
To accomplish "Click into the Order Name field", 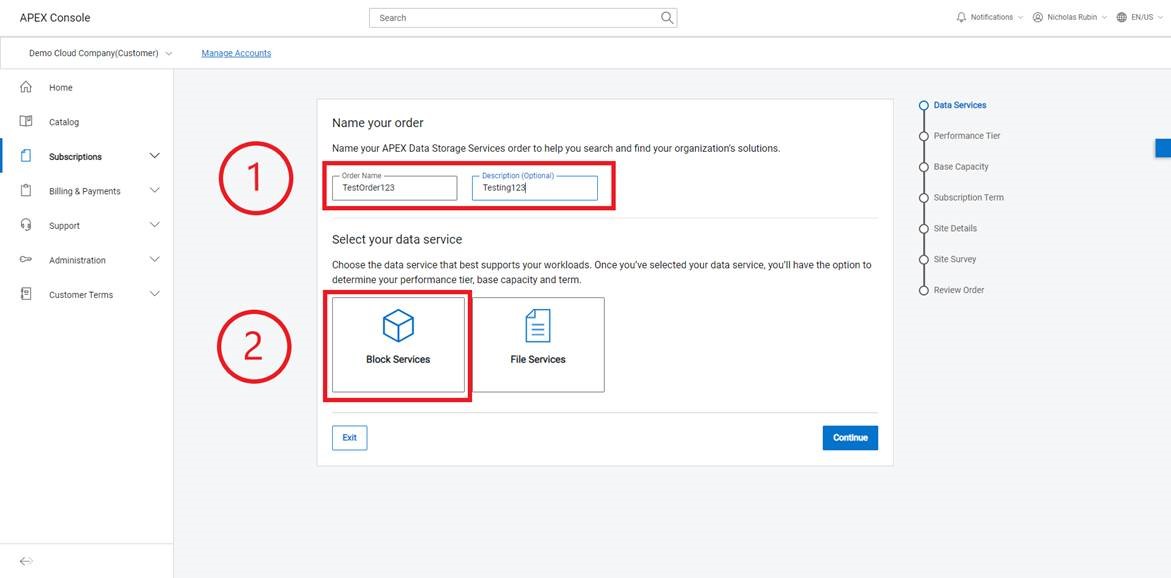I will [395, 188].
